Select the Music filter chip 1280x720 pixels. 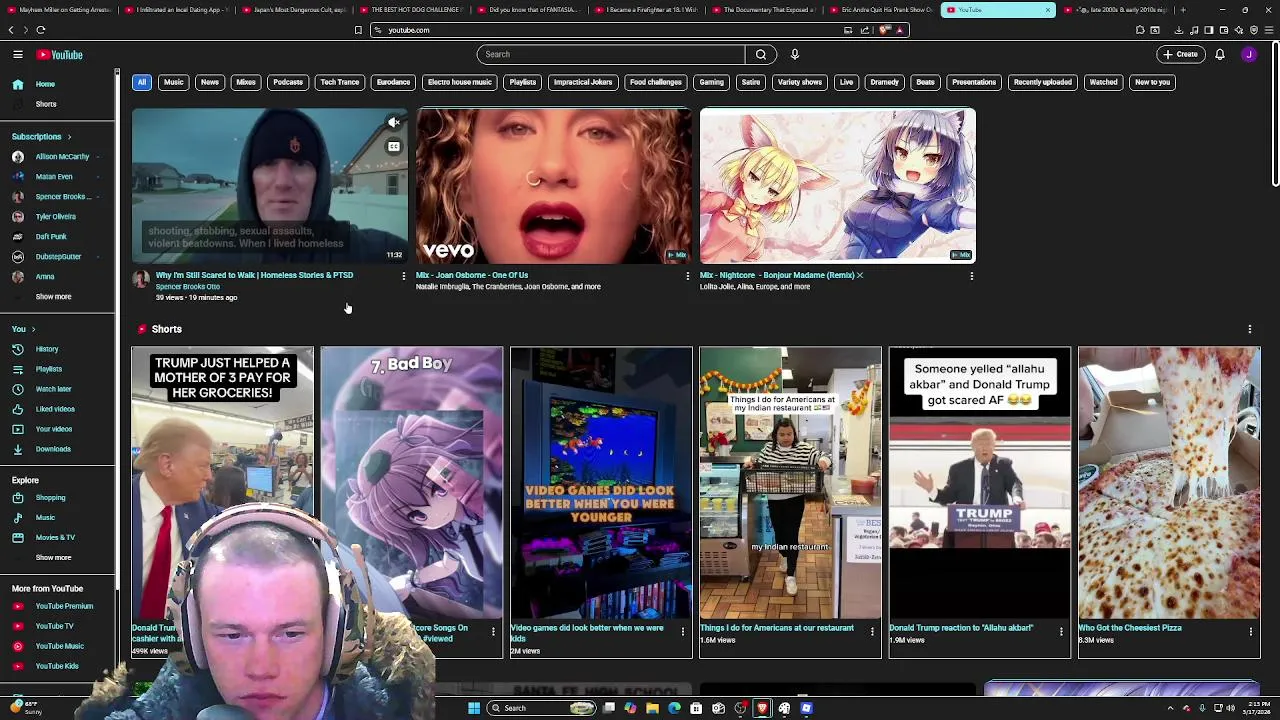click(x=174, y=82)
